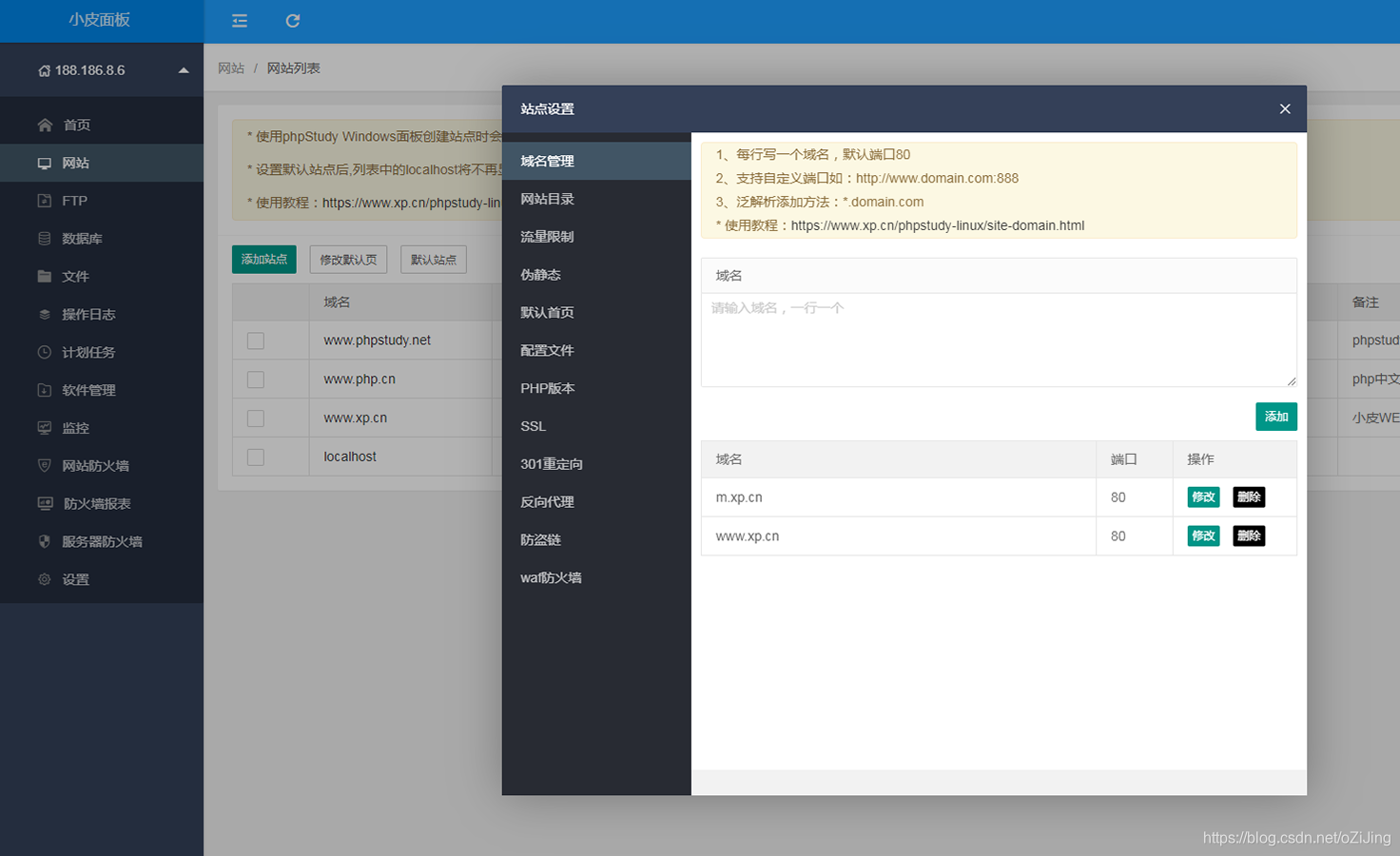
Task: Open 软件管理 in the sidebar
Action: click(x=102, y=390)
